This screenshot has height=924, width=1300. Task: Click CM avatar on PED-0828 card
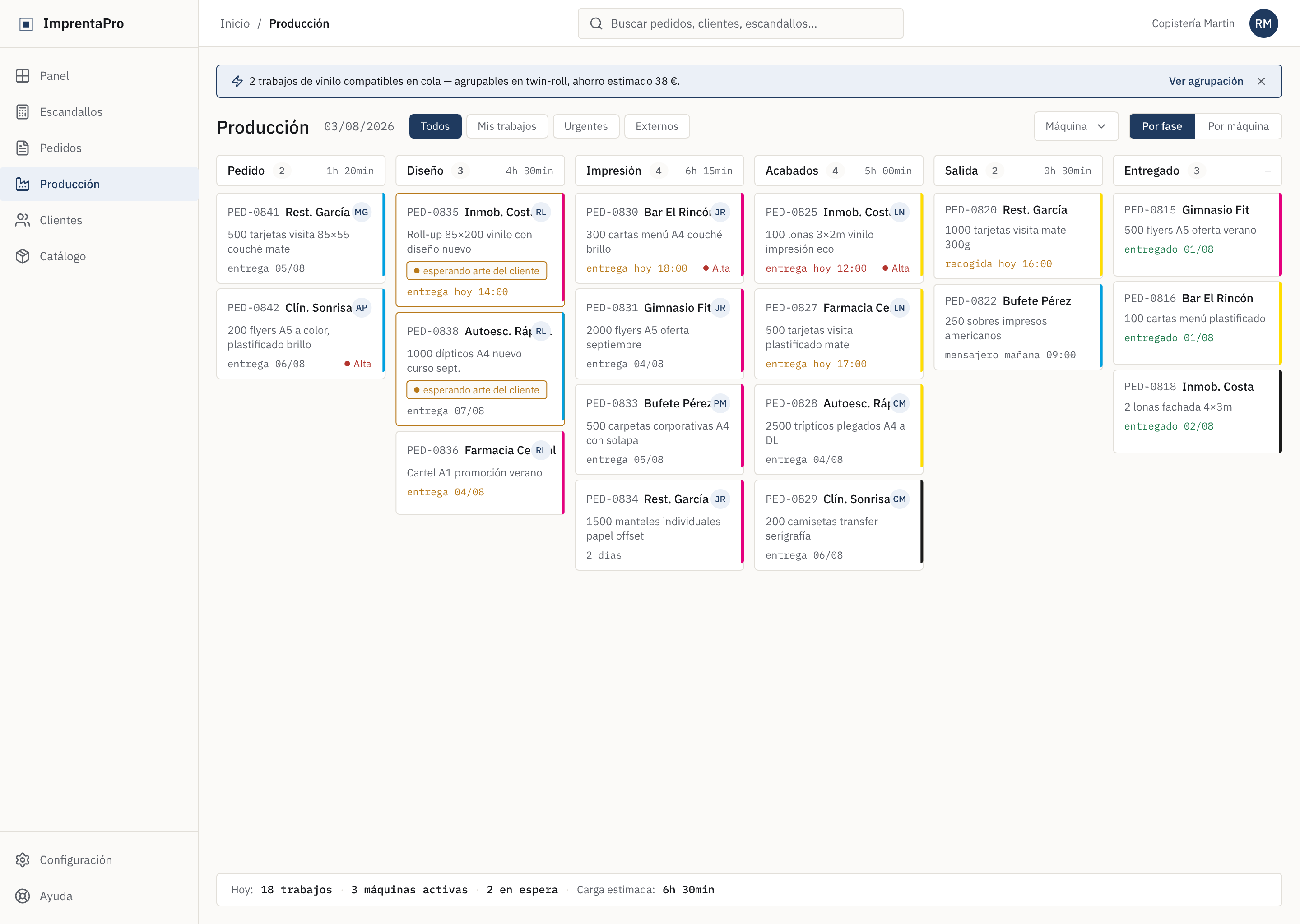coord(899,403)
